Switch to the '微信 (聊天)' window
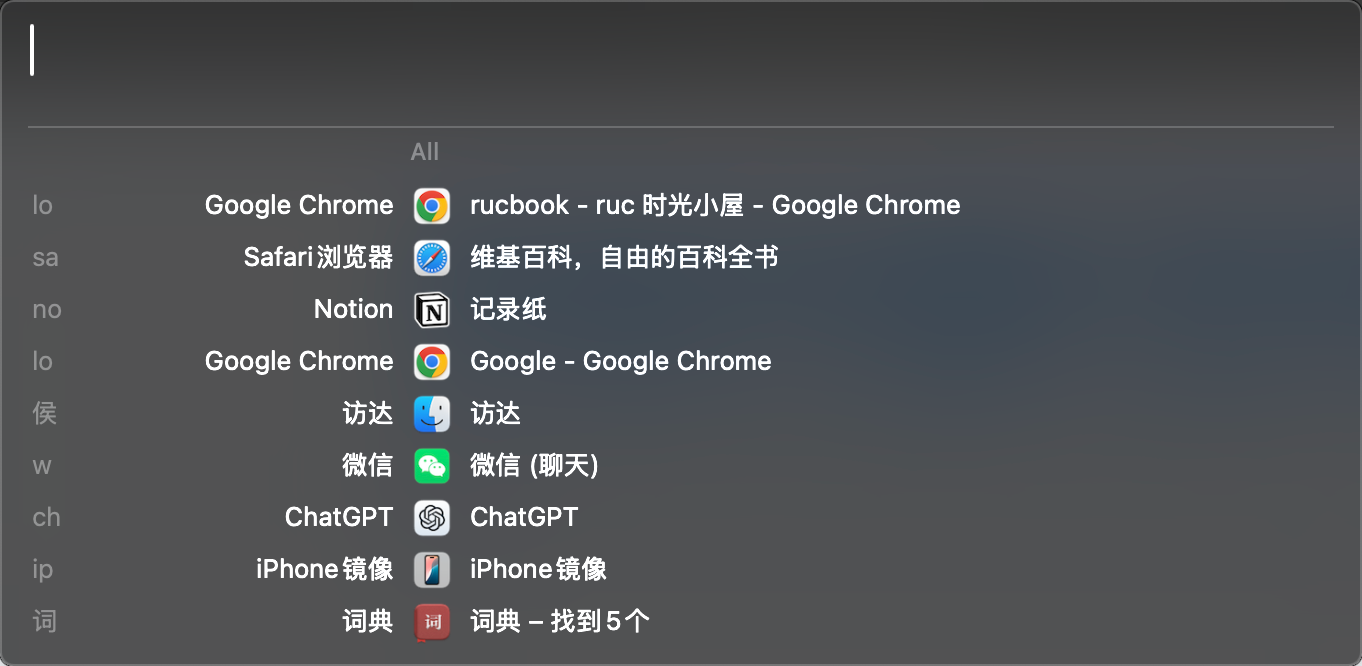The width and height of the screenshot is (1362, 666). pos(534,466)
